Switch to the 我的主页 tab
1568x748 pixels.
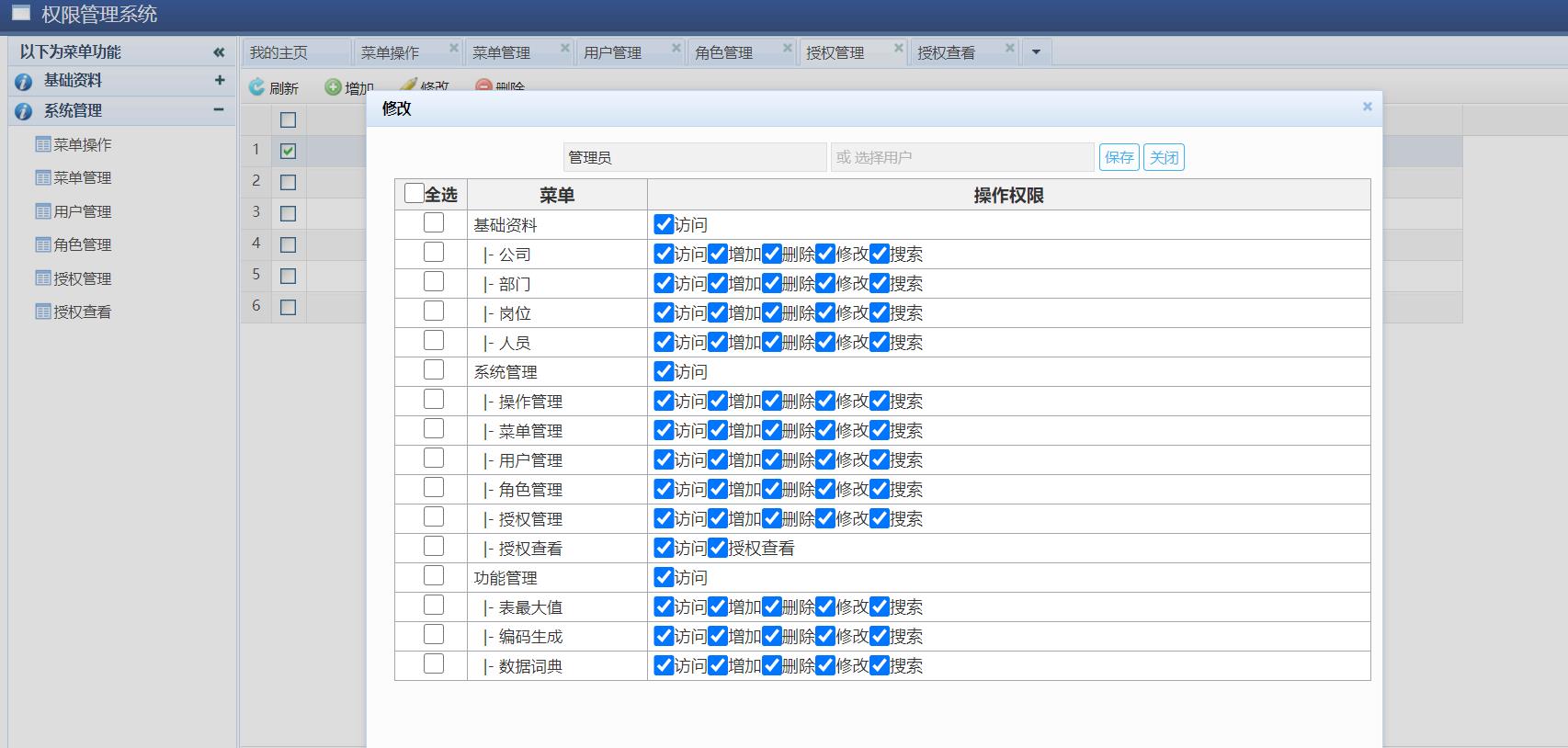click(x=297, y=52)
